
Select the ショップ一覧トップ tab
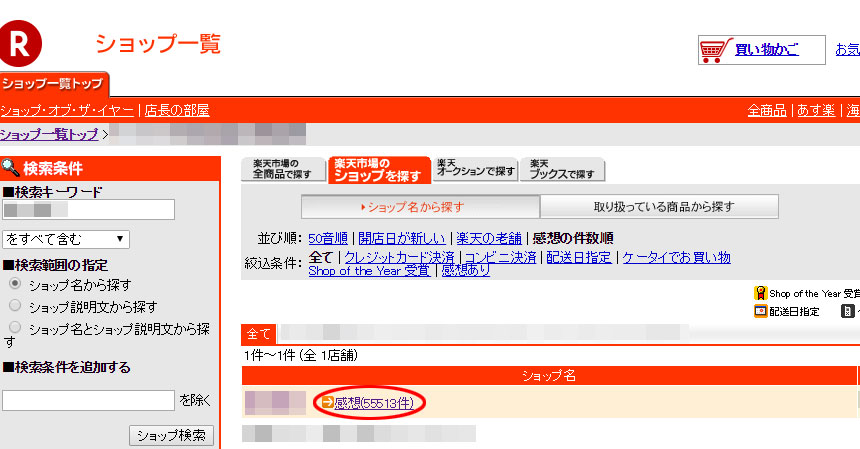coord(54,84)
